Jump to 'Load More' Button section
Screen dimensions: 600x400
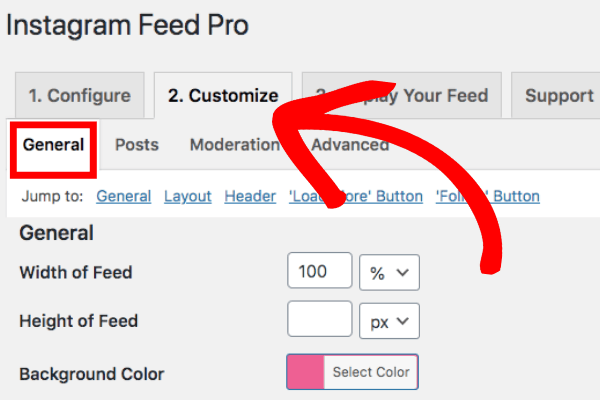click(356, 196)
